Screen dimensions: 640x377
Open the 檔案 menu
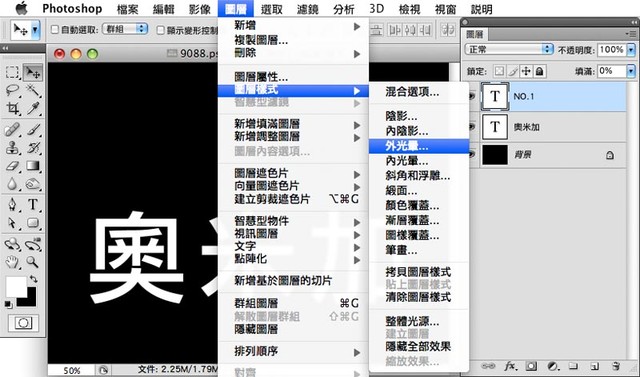tap(128, 9)
